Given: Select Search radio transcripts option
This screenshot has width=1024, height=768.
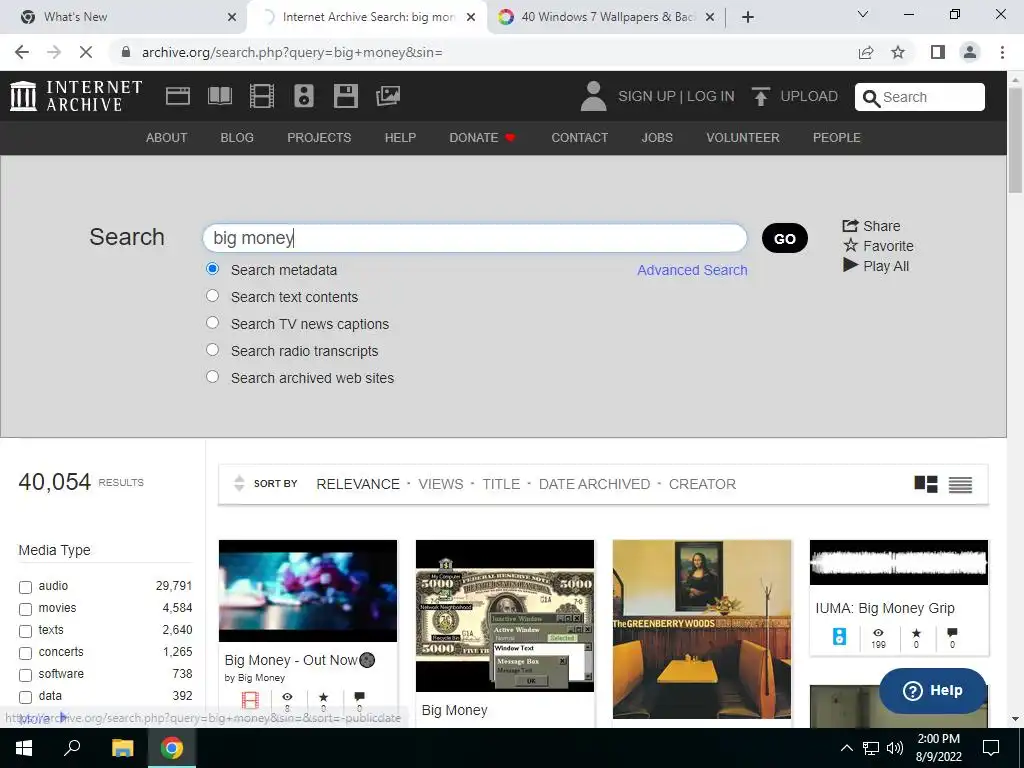Looking at the screenshot, I should [x=212, y=349].
